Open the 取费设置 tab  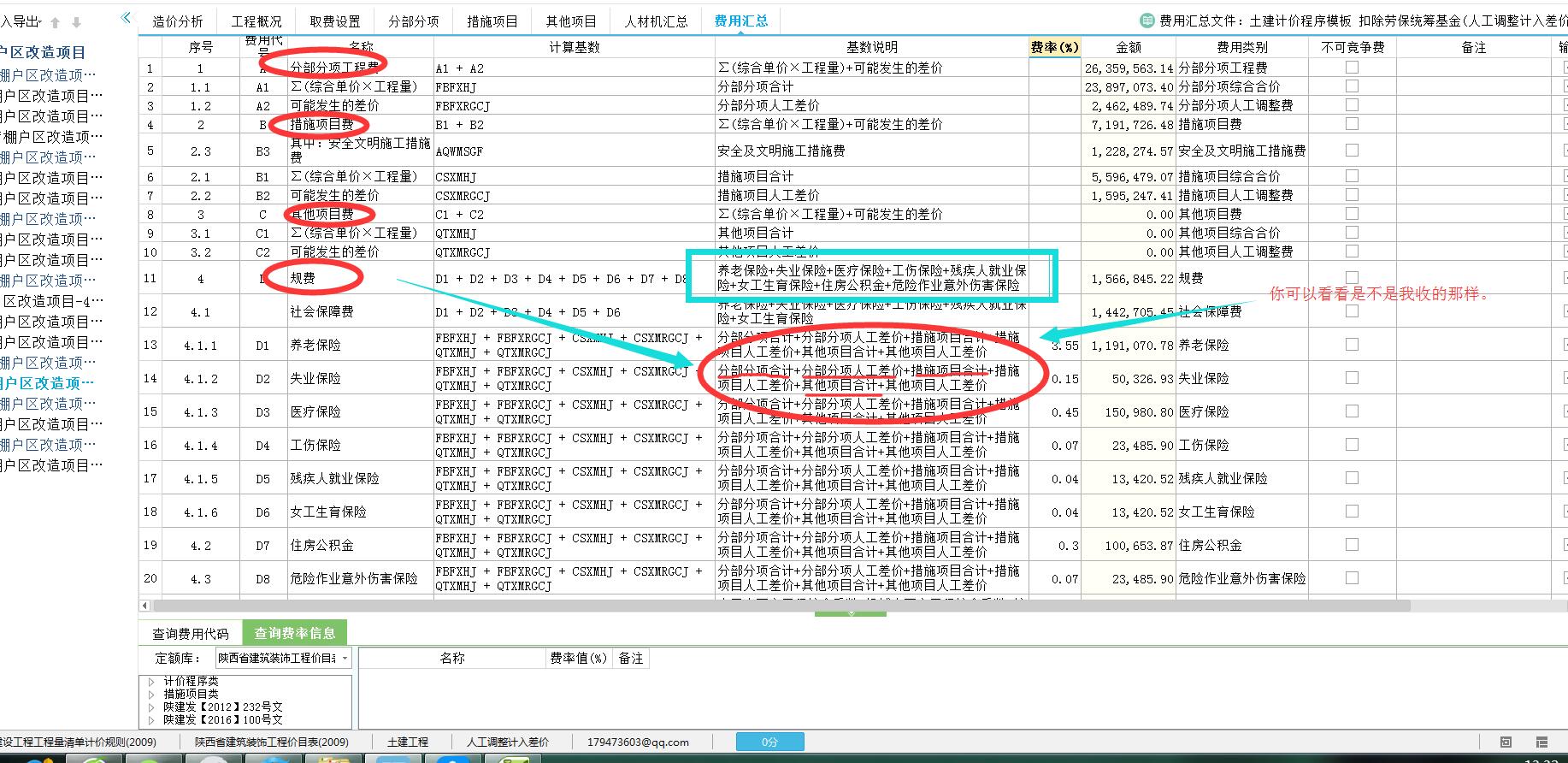pos(335,21)
